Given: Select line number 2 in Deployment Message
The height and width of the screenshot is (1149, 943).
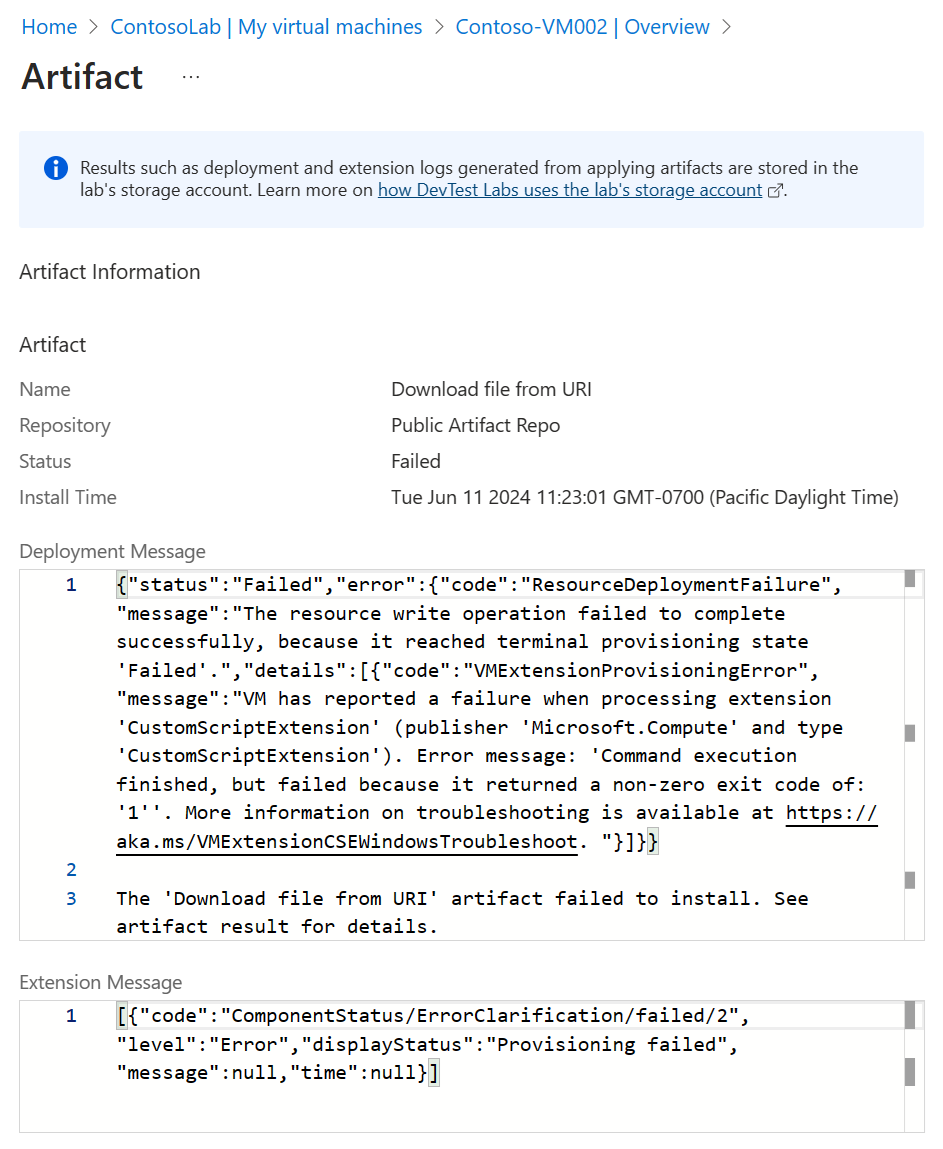Looking at the screenshot, I should 71,870.
